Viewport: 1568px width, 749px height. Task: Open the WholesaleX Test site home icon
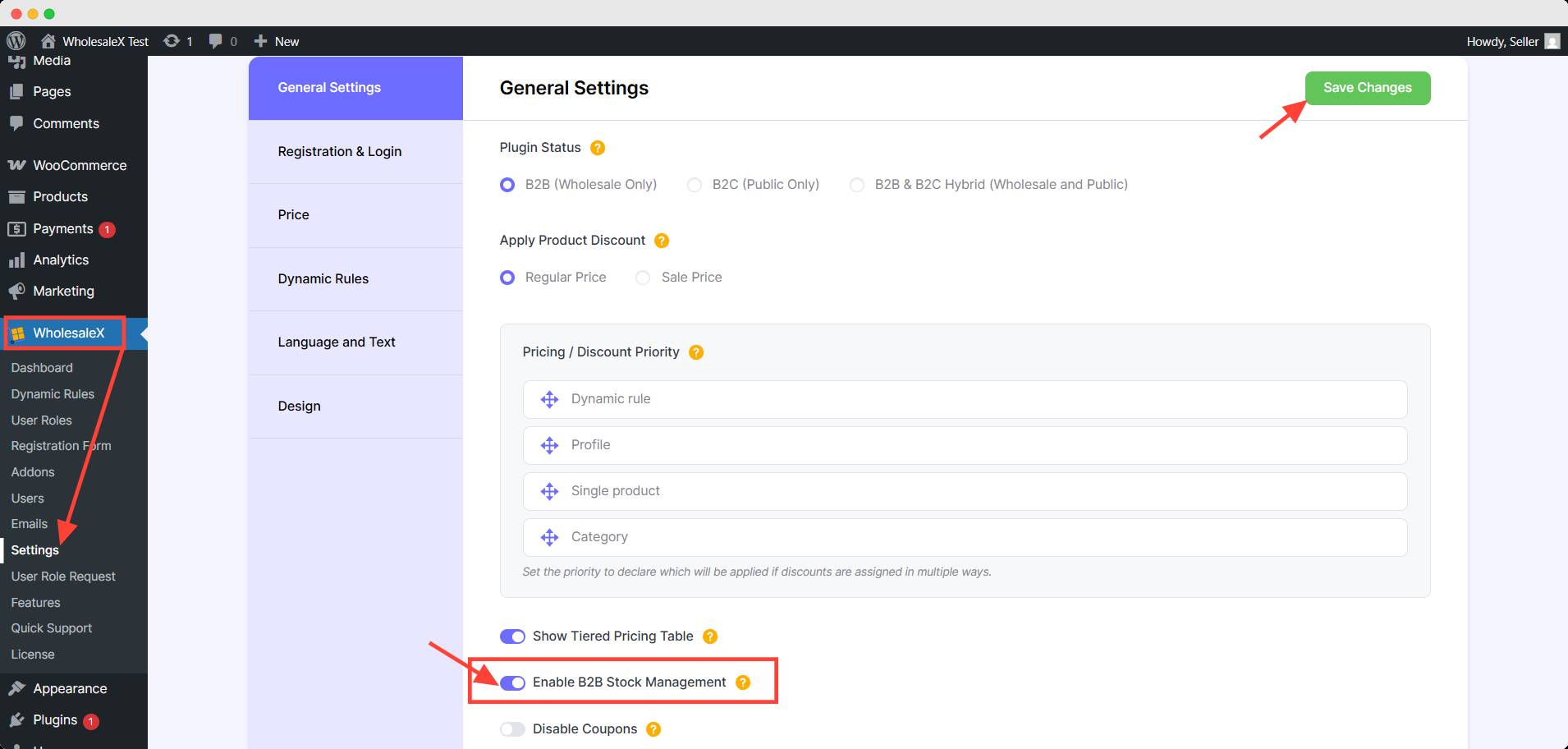48,41
